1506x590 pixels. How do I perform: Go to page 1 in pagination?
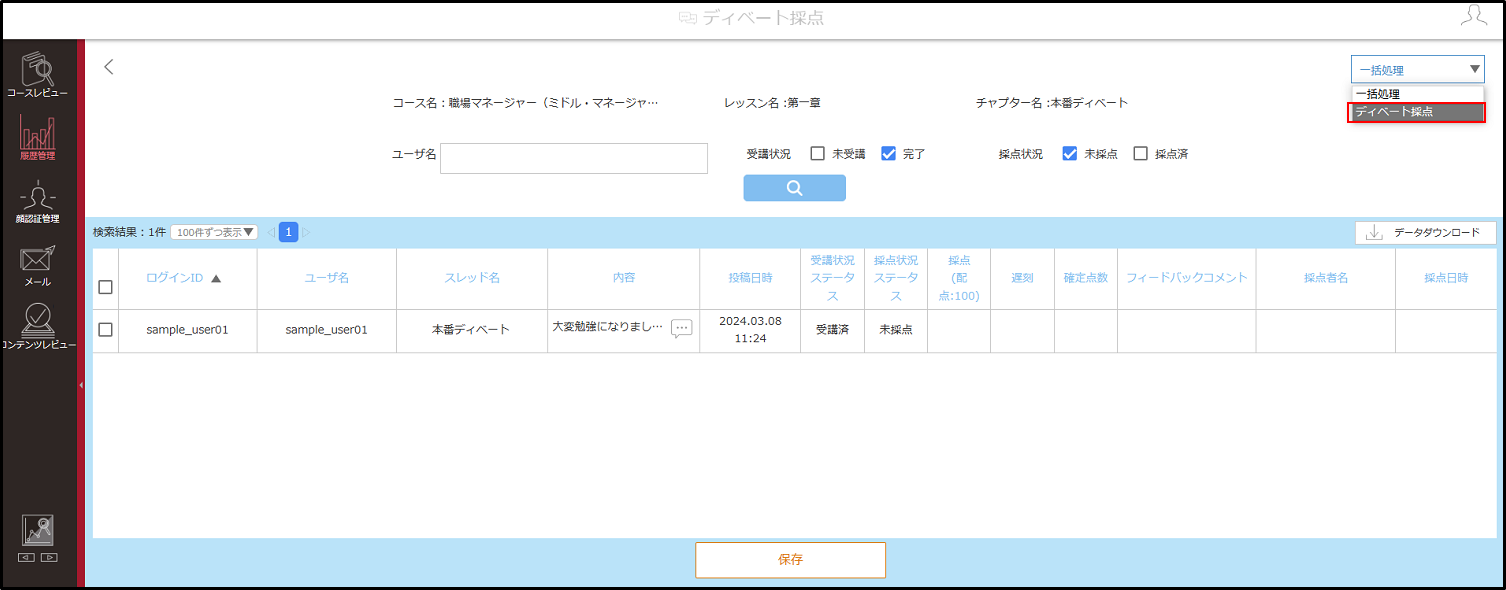point(288,232)
